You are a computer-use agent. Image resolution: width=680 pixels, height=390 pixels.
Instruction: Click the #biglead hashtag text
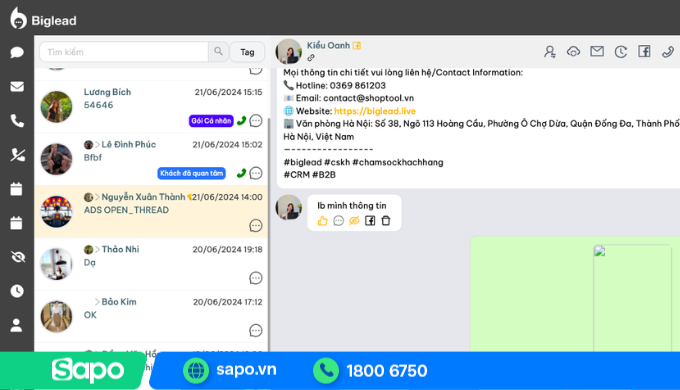pos(303,162)
